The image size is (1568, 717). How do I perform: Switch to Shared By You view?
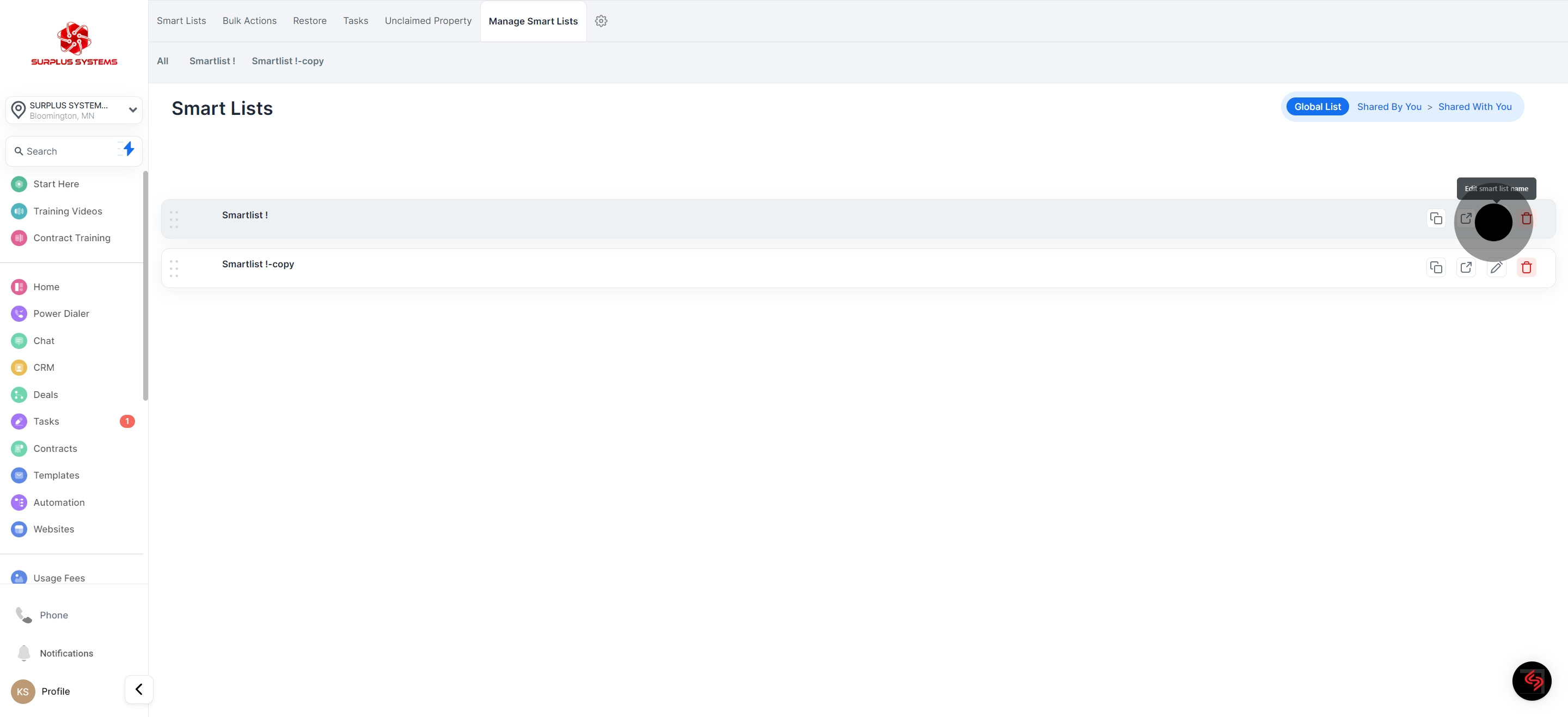[1389, 107]
